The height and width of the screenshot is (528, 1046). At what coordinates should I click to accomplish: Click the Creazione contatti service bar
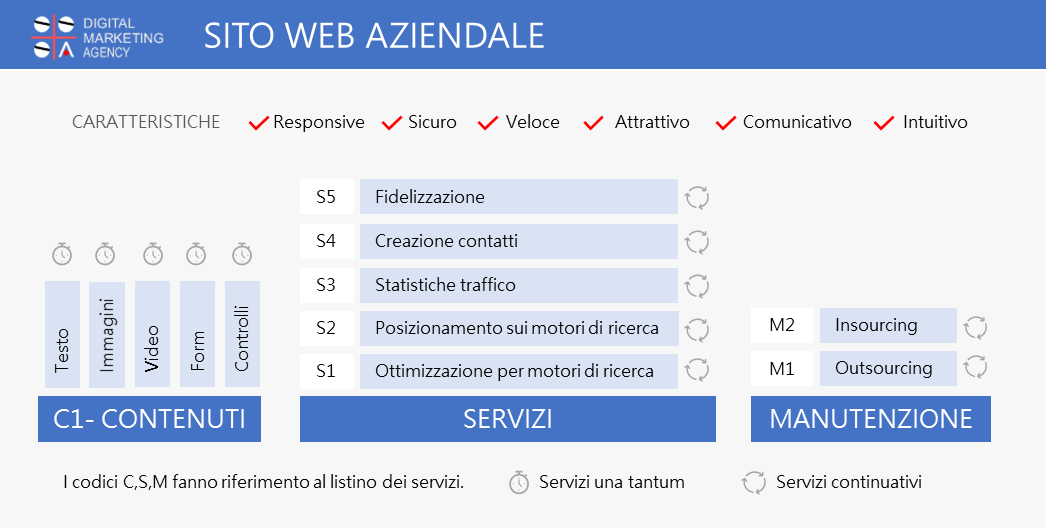click(x=519, y=241)
